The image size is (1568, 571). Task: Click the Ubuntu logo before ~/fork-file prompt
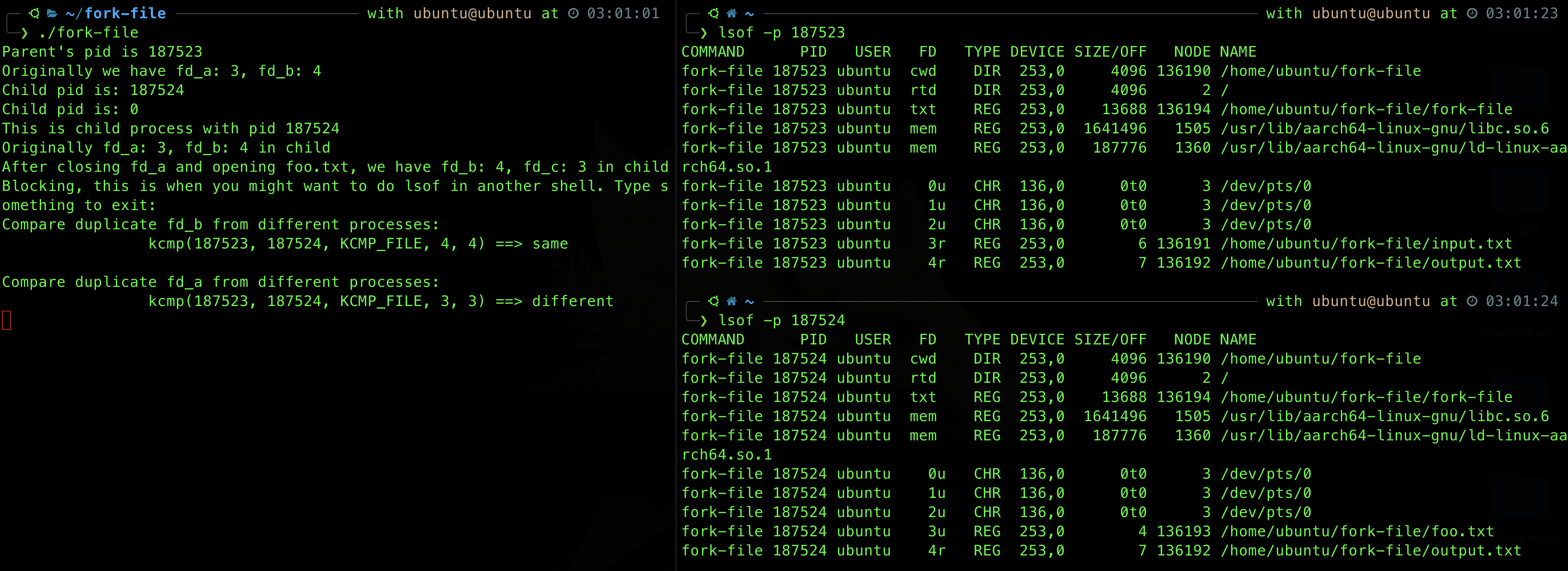tap(34, 13)
